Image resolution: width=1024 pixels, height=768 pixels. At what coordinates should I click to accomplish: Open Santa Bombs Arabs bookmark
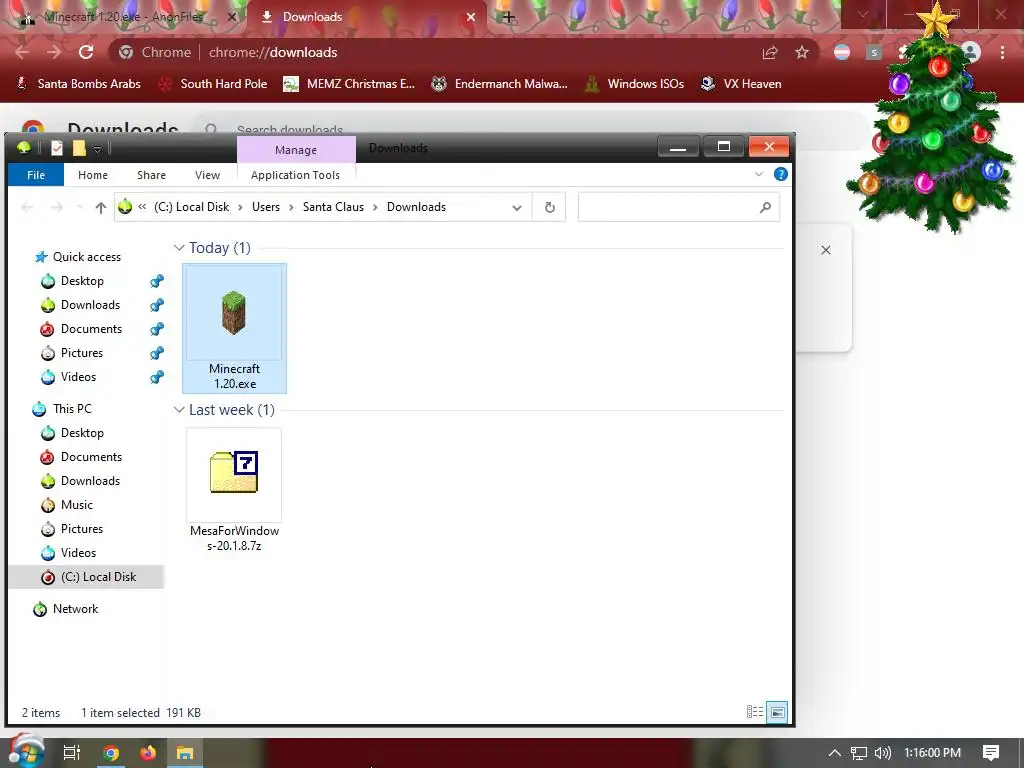[78, 84]
